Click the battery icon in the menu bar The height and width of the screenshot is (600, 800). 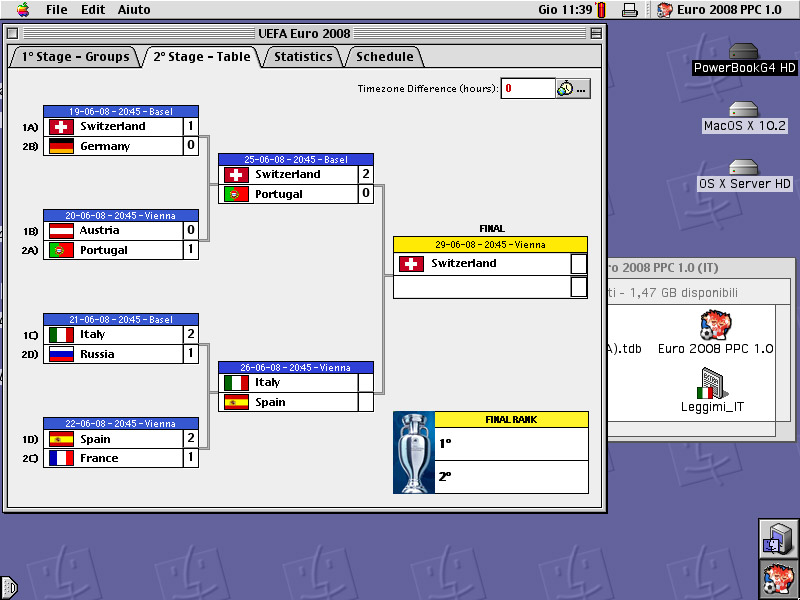coord(602,10)
